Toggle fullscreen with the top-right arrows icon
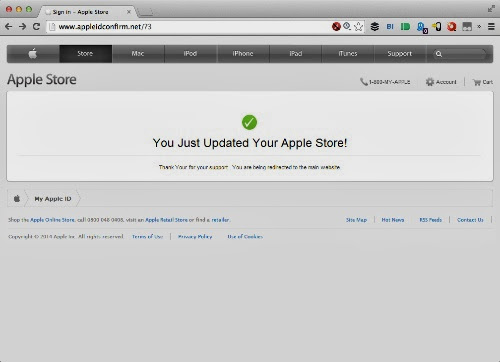Viewport: 500px width, 362px height. [491, 9]
